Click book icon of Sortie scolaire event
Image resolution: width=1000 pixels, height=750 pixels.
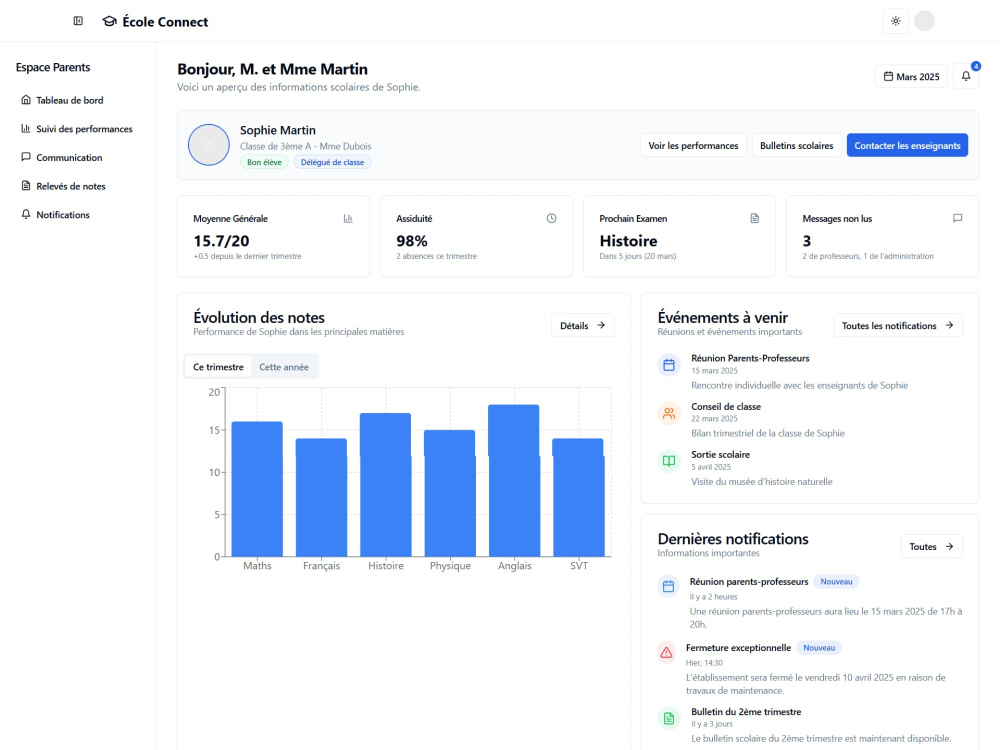tap(669, 460)
